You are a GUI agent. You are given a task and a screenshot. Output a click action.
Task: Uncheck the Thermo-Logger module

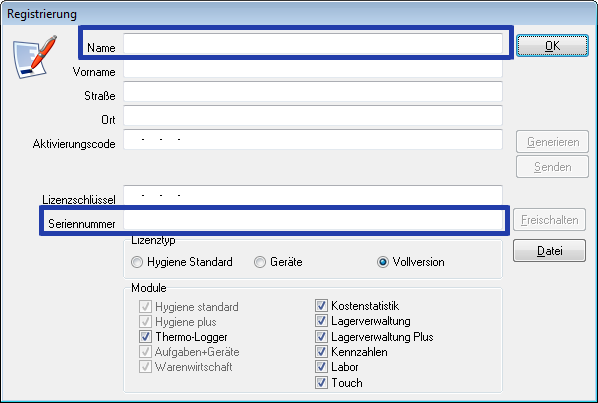tap(145, 337)
